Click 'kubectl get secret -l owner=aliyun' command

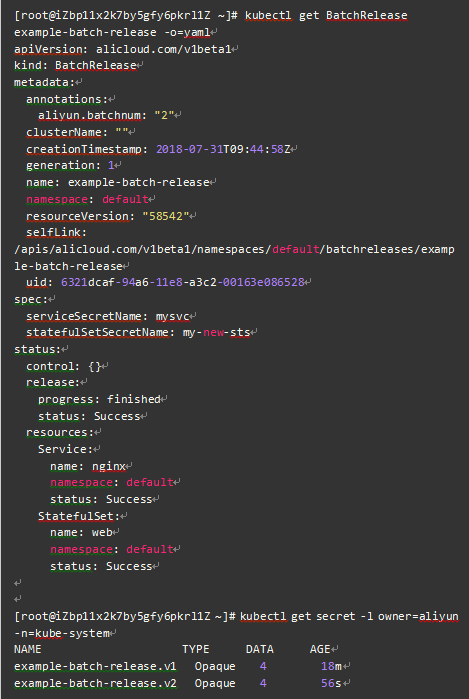pyautogui.click(x=349, y=617)
